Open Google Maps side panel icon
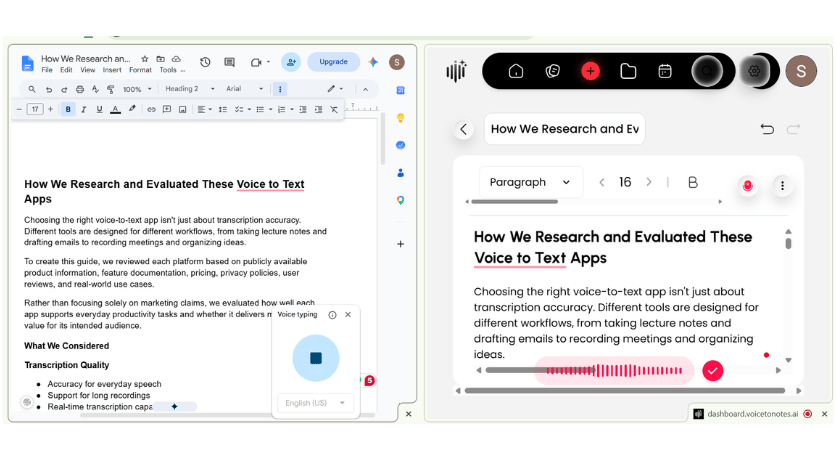836x471 pixels. 400,201
